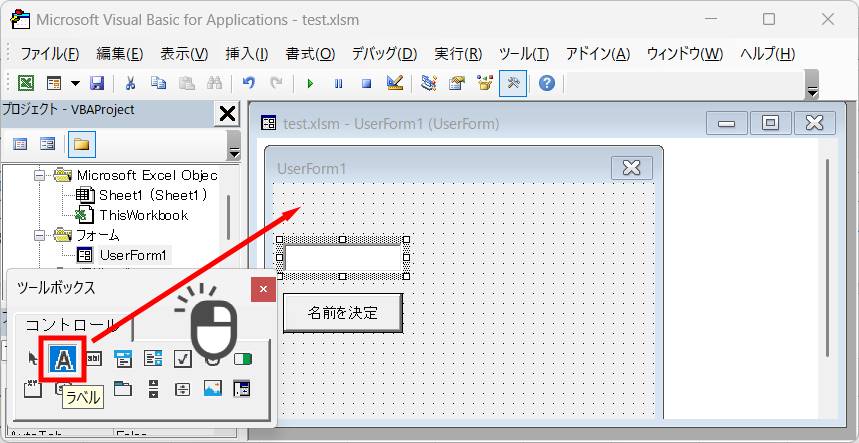Click the Microsoft Excel Objects folder label

(x=147, y=175)
